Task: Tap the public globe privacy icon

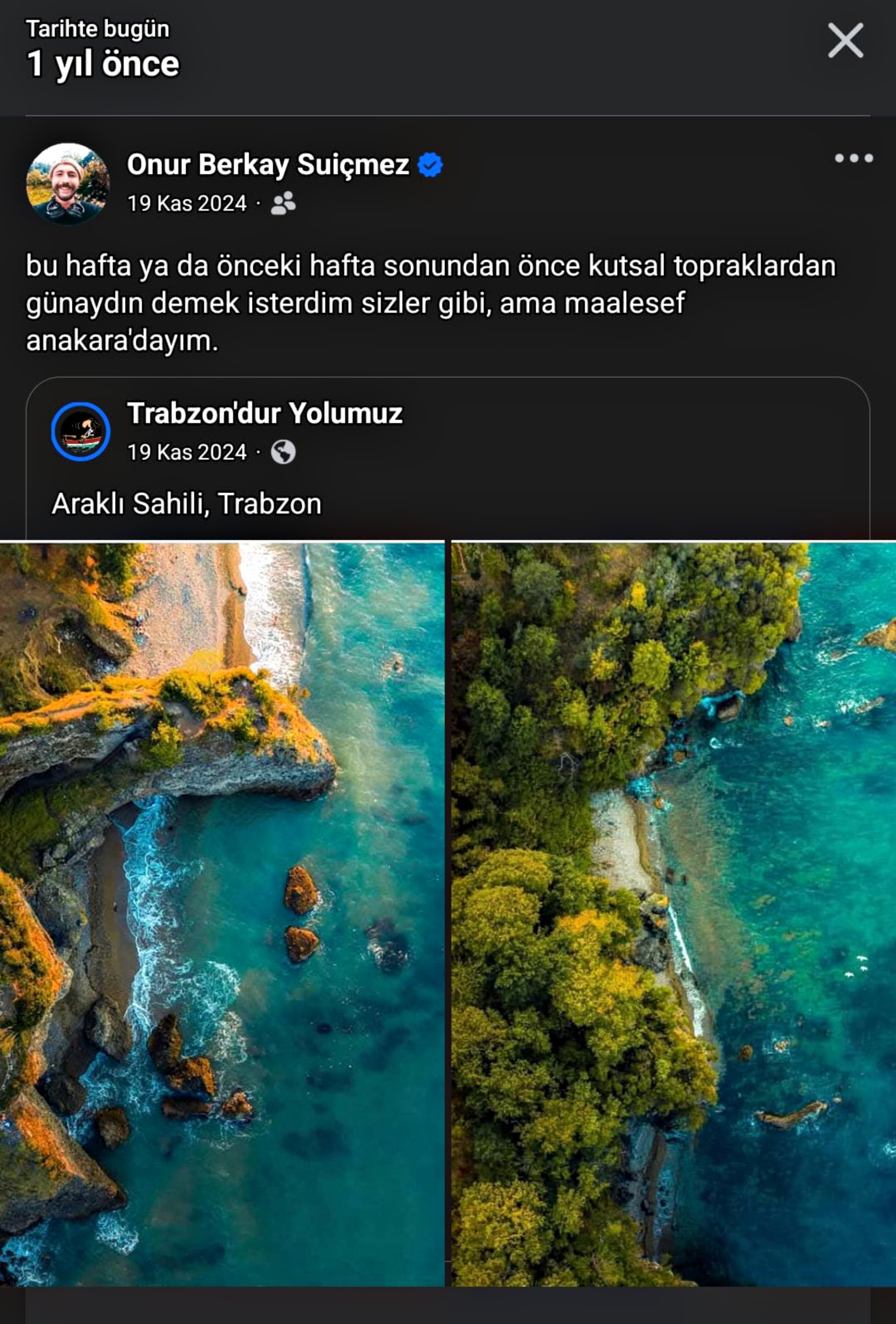Action: pos(283,452)
